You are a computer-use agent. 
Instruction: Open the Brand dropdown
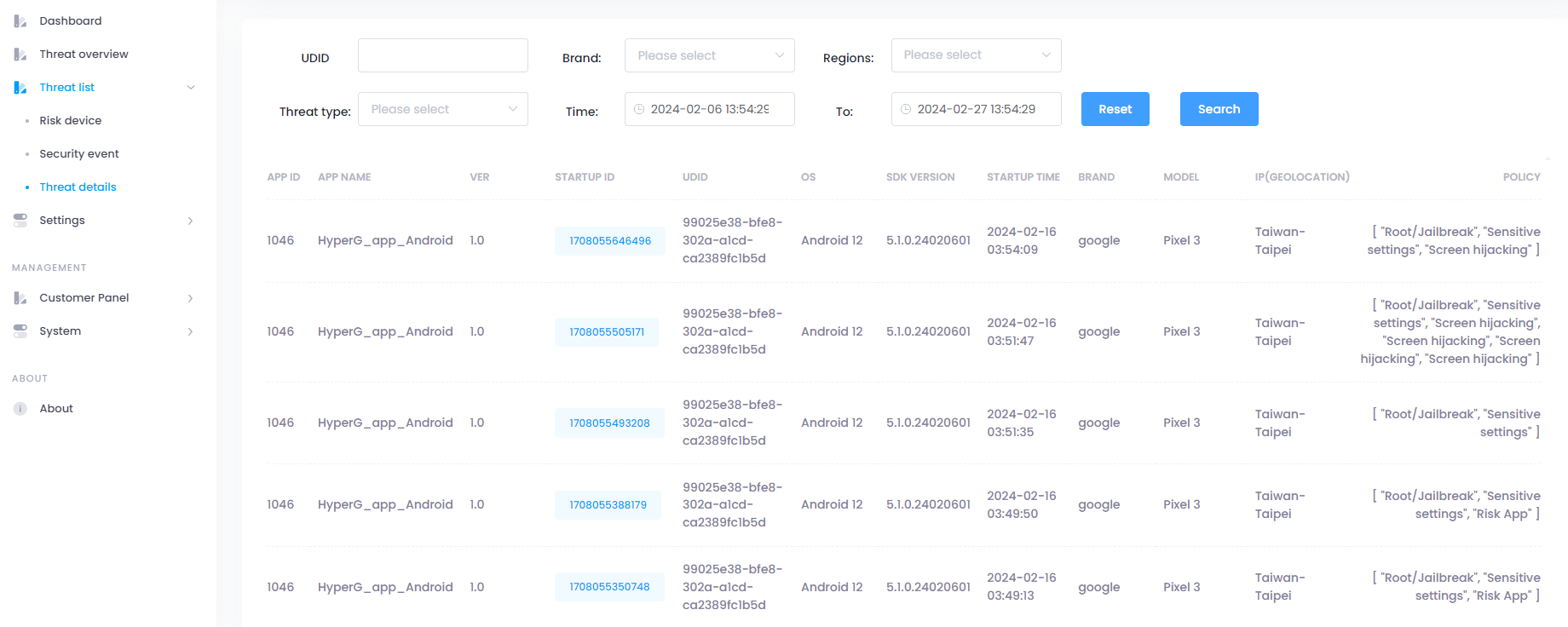709,55
